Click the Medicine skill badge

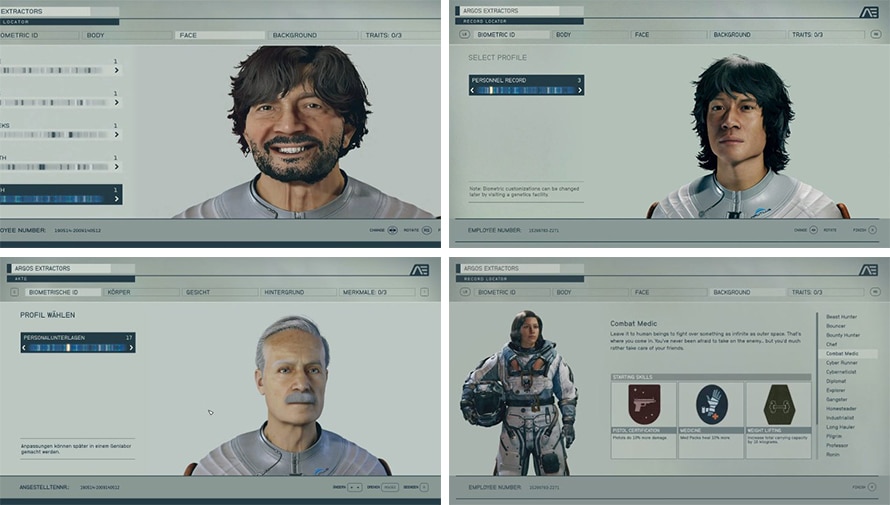[711, 405]
